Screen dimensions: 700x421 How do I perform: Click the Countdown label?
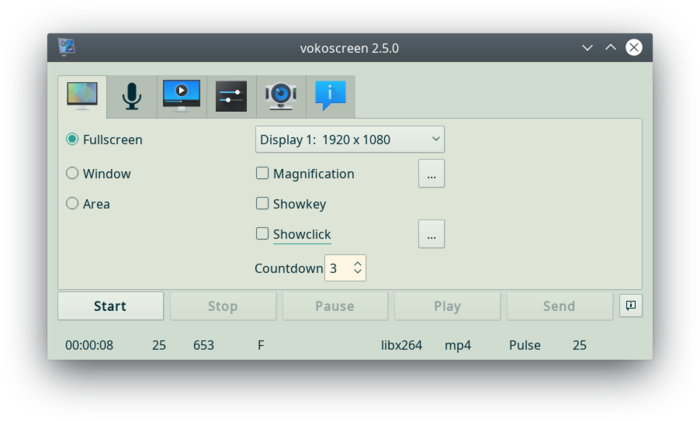point(289,268)
